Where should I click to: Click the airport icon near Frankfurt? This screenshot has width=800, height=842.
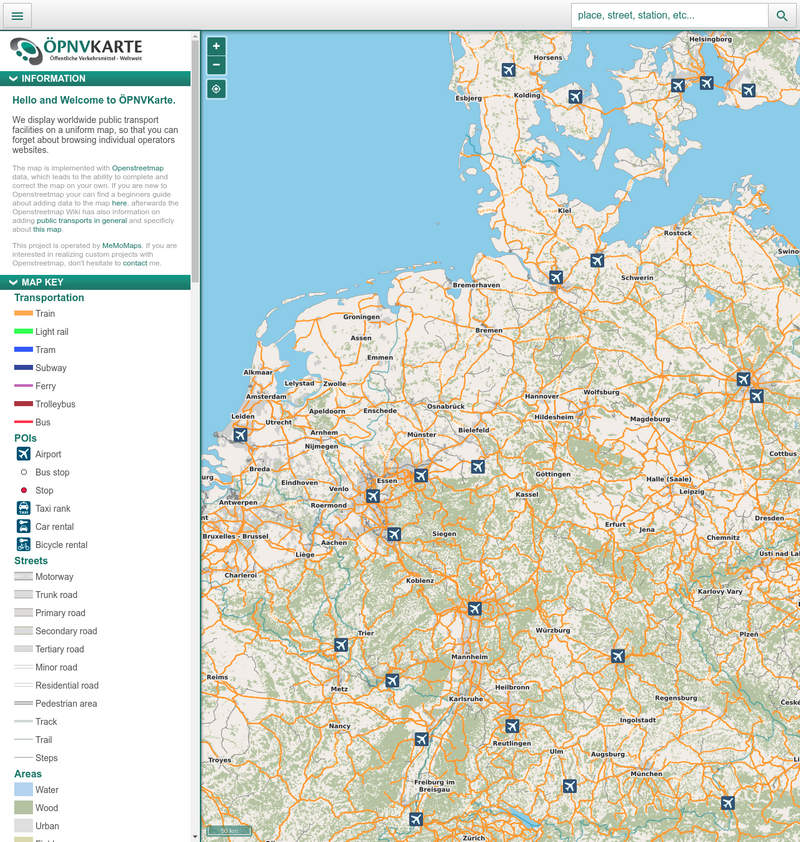pos(475,608)
